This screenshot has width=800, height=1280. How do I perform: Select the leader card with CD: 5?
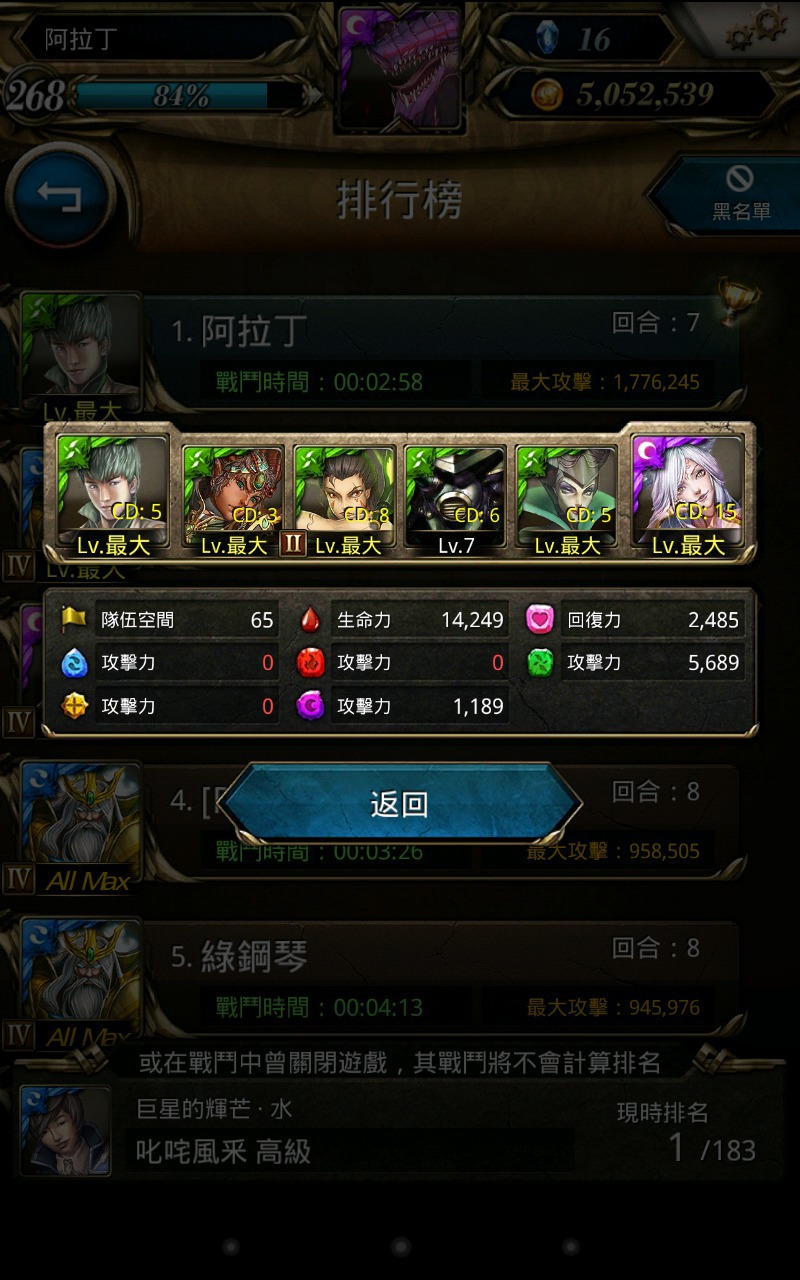tap(112, 496)
